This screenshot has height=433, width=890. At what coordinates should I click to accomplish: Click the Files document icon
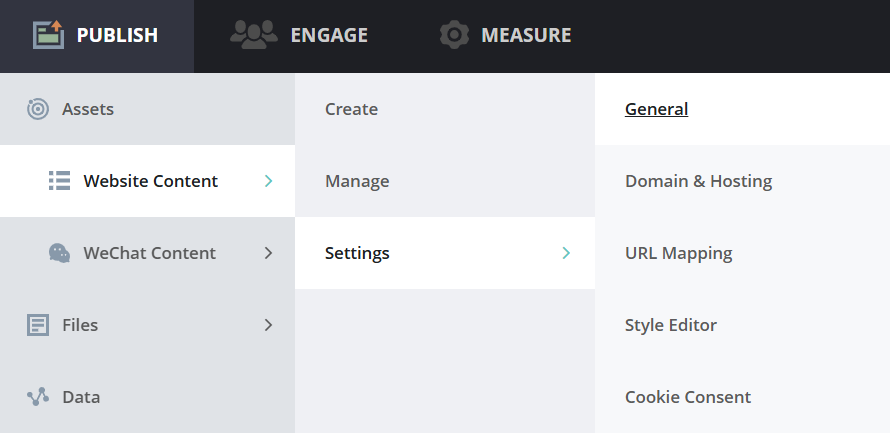pos(38,325)
